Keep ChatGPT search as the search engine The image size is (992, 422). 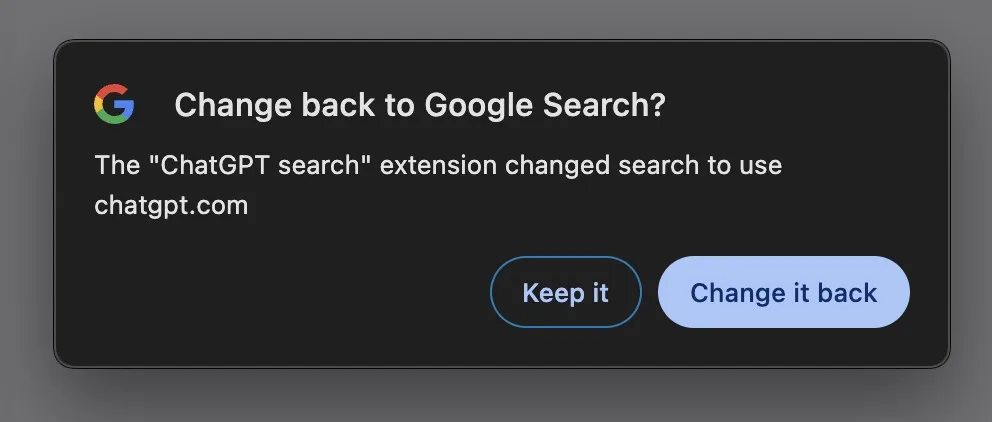click(565, 292)
